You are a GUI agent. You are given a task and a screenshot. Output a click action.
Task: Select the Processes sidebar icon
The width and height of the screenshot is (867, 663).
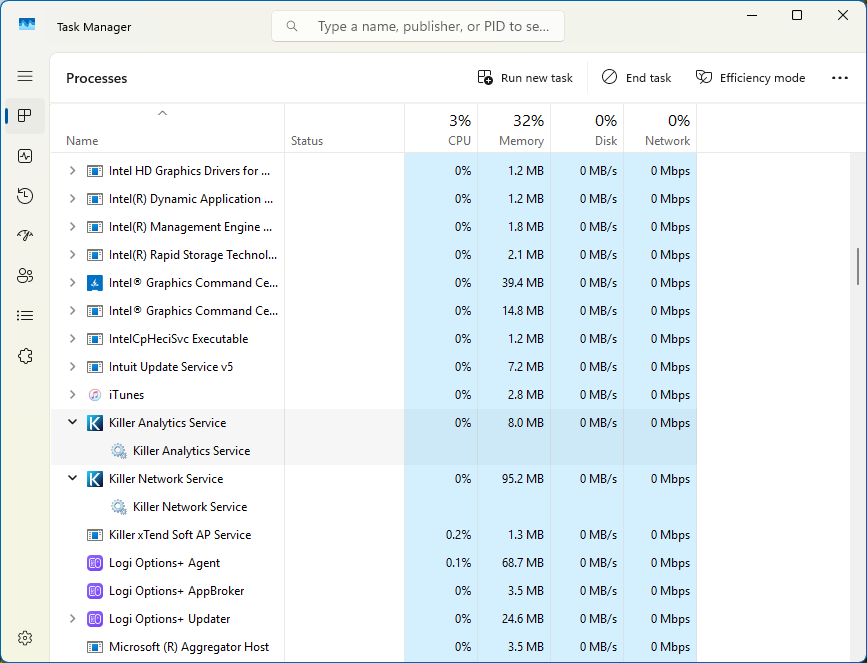tap(25, 116)
